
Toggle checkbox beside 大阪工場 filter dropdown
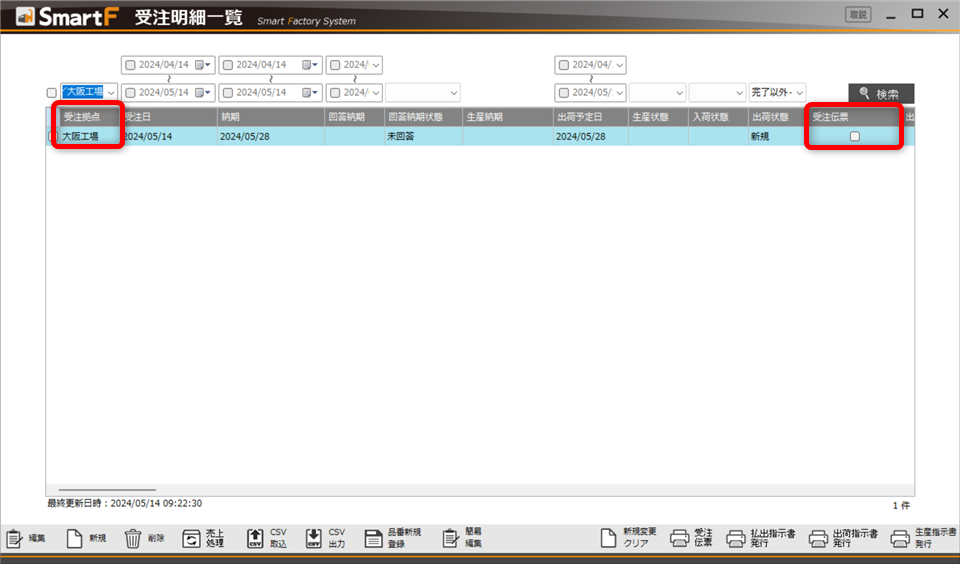click(52, 93)
